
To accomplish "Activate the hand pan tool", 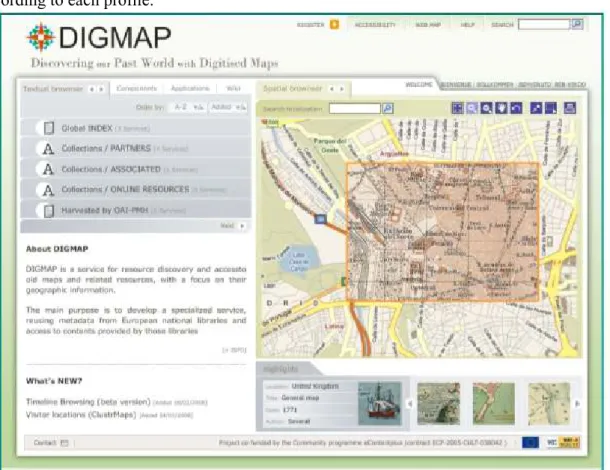I will pos(501,108).
